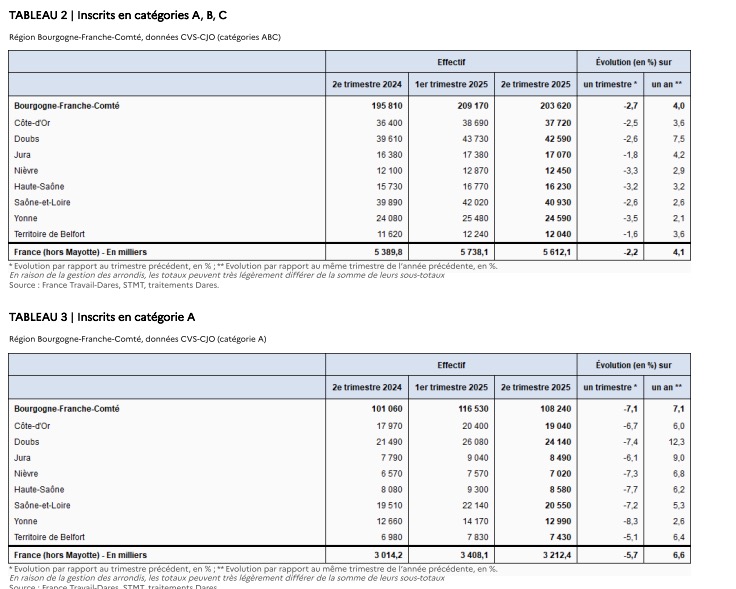Select value 195 810 for Bourgogne-Franche-Comté

pyautogui.click(x=387, y=106)
